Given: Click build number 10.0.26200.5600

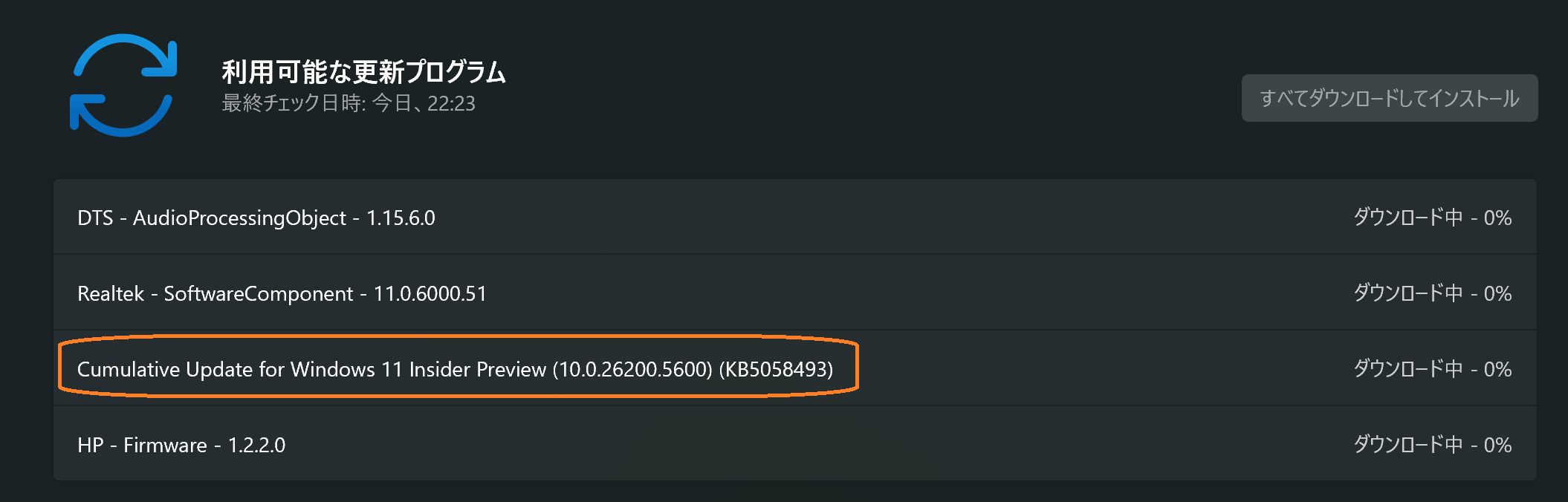Looking at the screenshot, I should click(632, 369).
